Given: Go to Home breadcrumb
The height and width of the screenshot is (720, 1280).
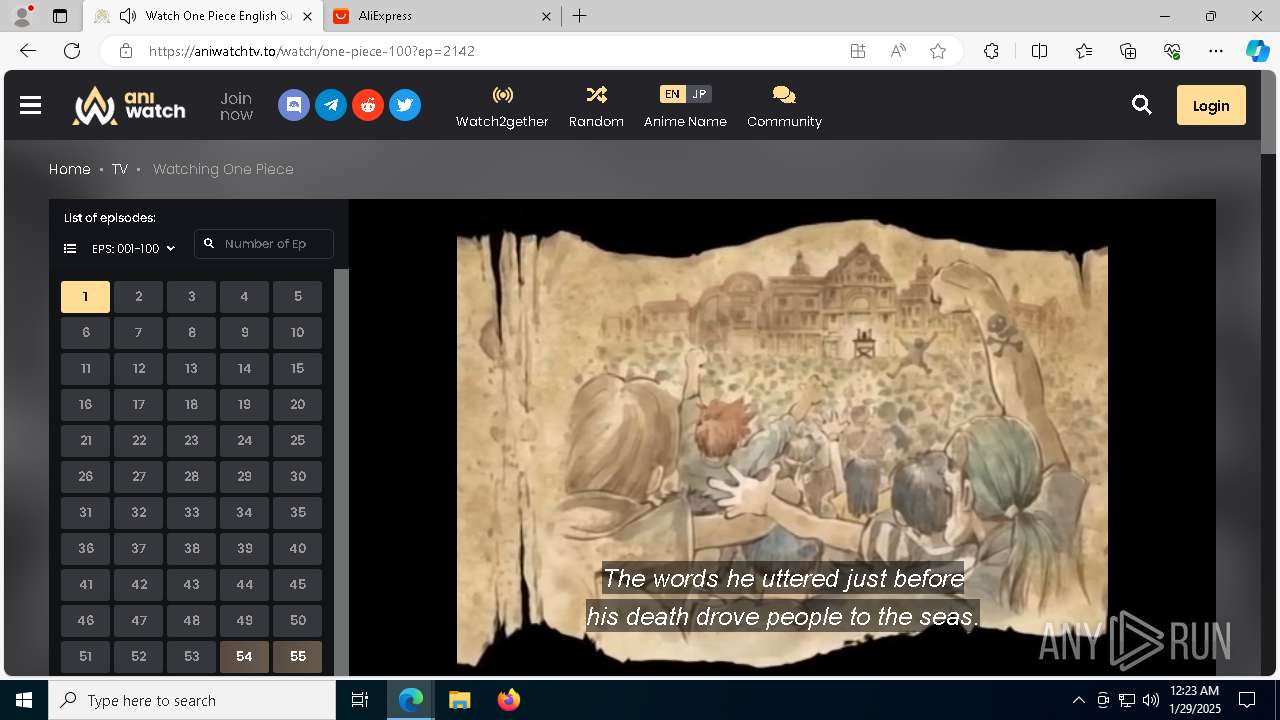Looking at the screenshot, I should pos(70,169).
